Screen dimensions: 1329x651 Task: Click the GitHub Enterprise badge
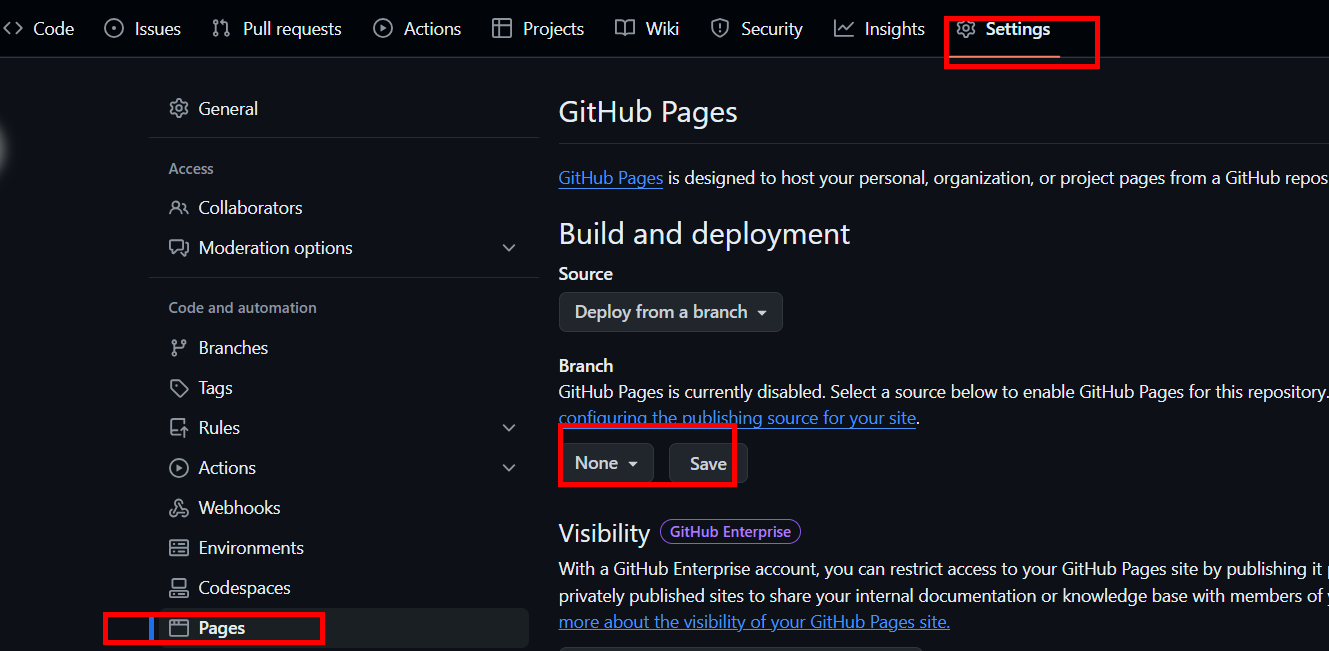click(x=730, y=532)
